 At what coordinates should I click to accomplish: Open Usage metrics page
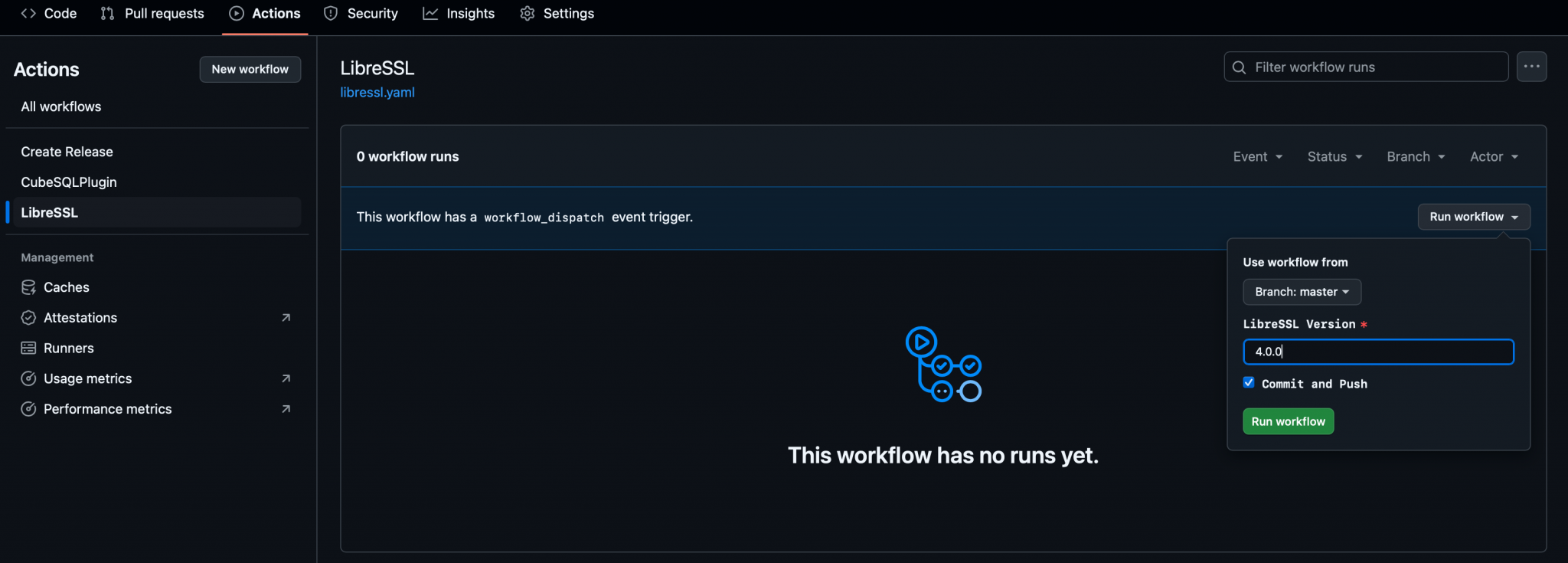[87, 378]
